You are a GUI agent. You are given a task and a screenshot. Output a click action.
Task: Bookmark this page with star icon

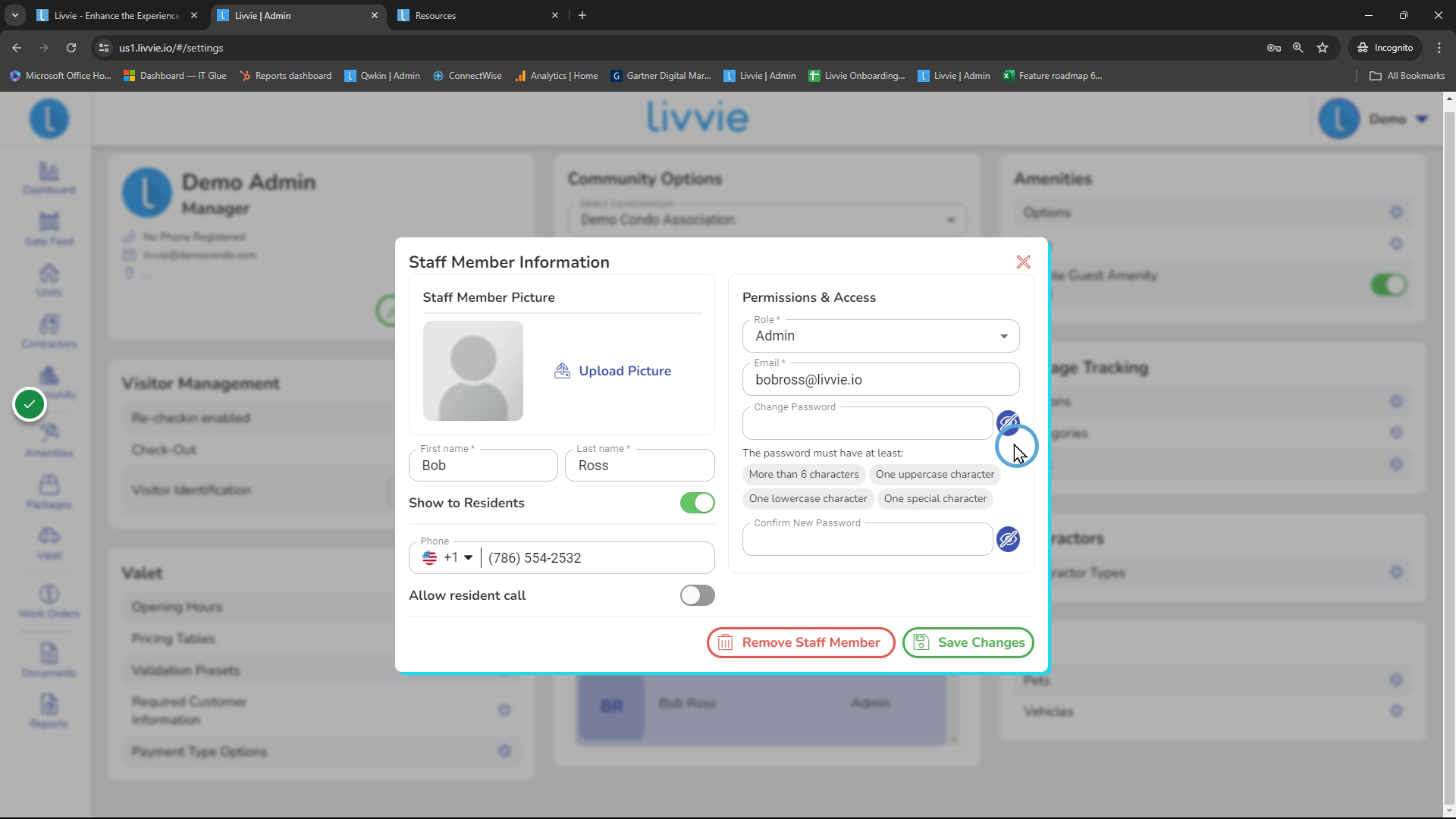point(1323,48)
